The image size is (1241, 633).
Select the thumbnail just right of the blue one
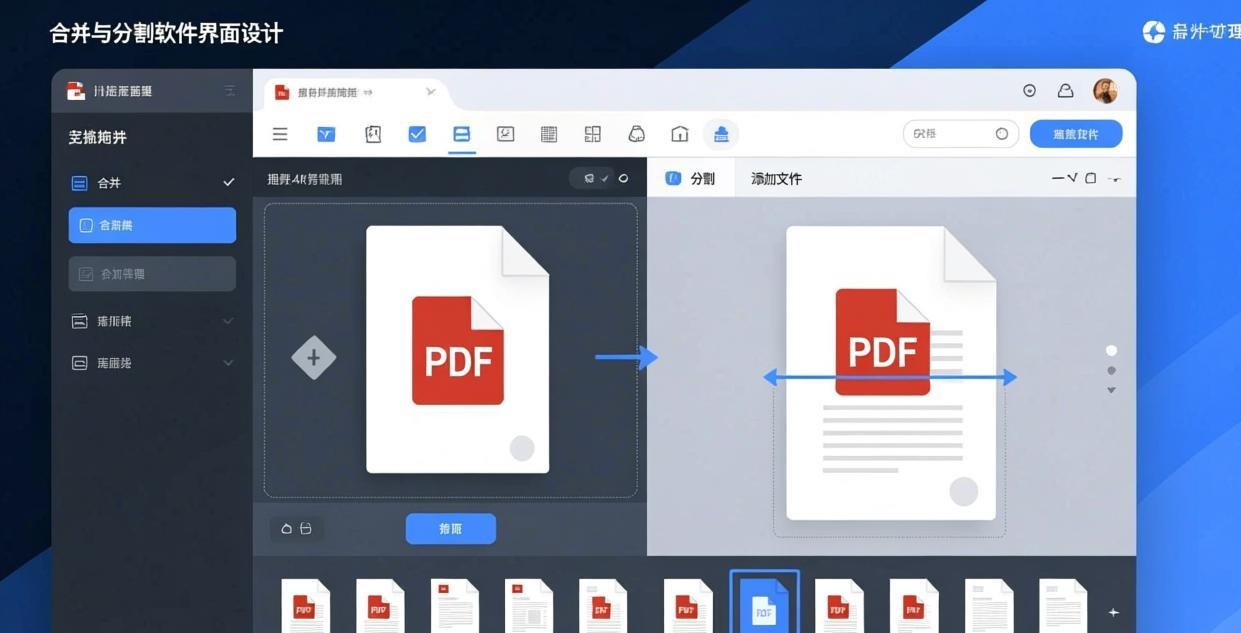click(839, 606)
